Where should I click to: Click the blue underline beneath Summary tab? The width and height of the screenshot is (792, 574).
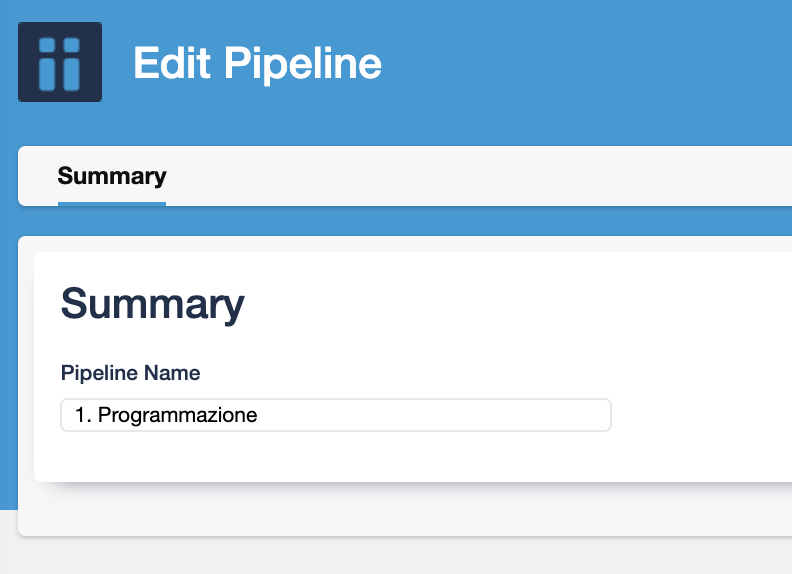112,204
